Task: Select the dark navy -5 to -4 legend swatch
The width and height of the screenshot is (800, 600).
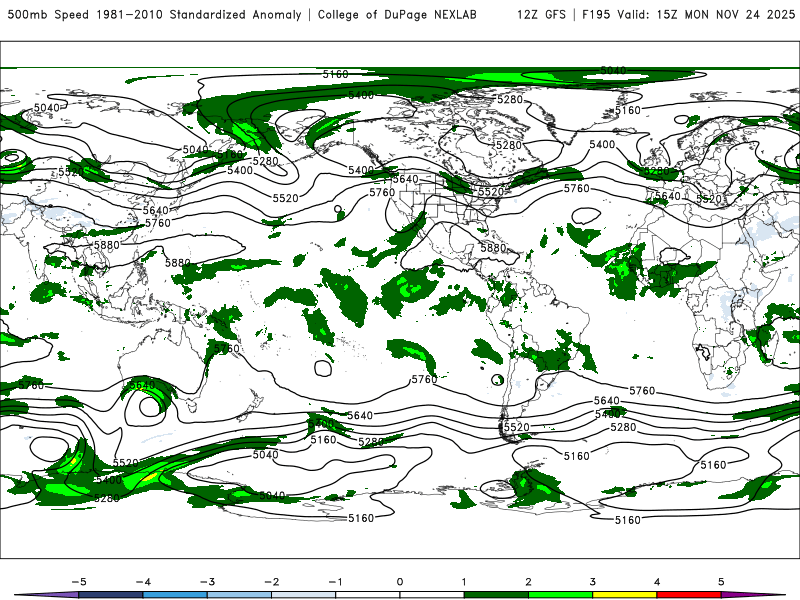Action: tap(111, 595)
